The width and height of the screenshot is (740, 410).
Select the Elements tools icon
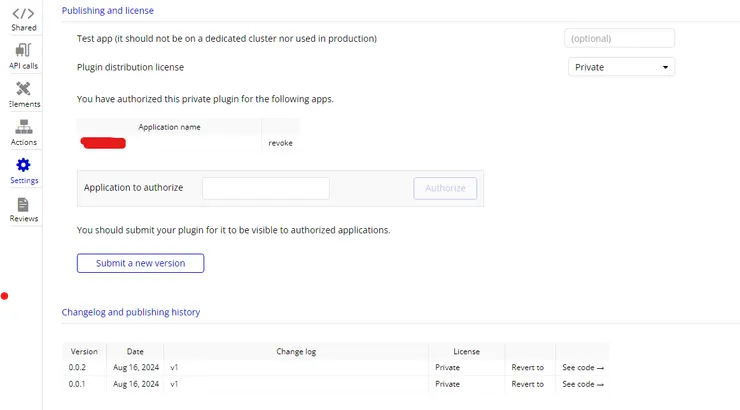24,89
